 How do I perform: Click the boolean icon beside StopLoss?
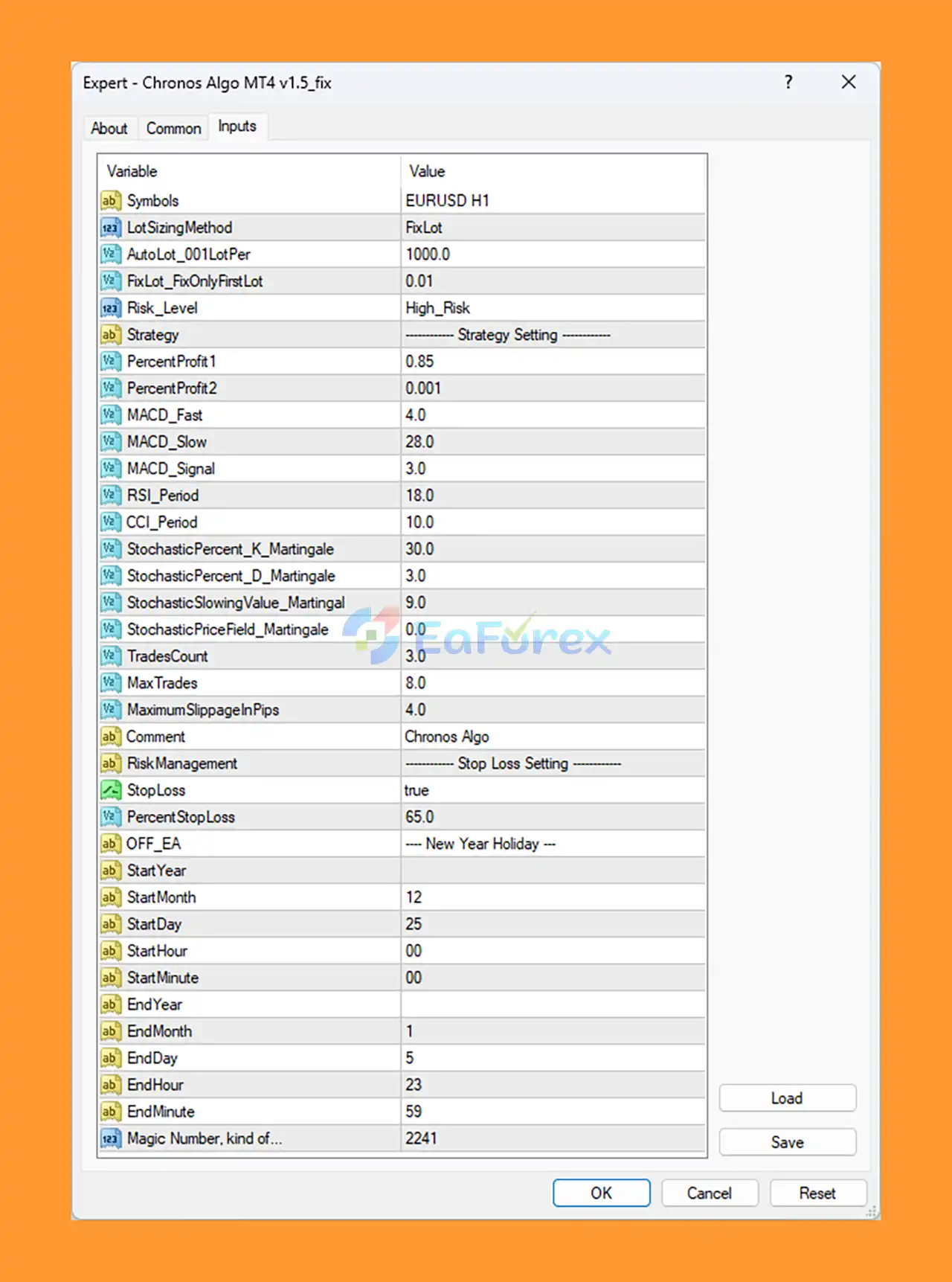[x=110, y=790]
